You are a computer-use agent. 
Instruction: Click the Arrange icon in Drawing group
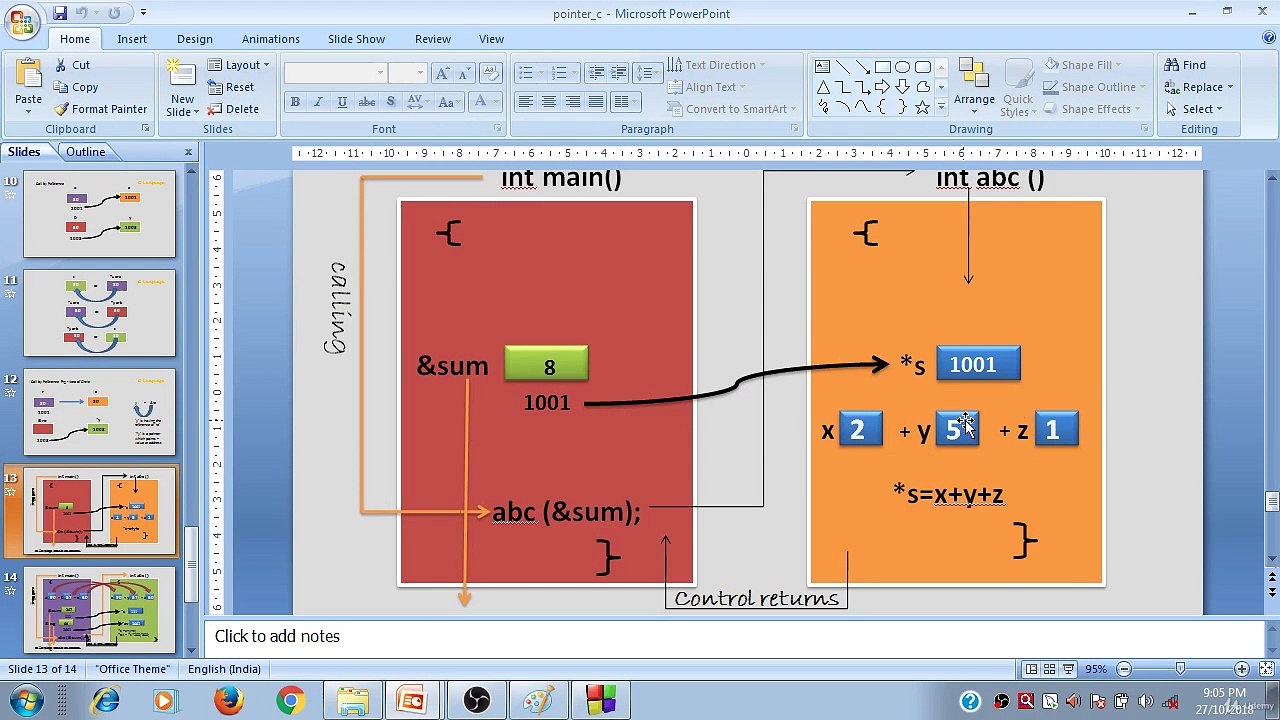pos(973,75)
